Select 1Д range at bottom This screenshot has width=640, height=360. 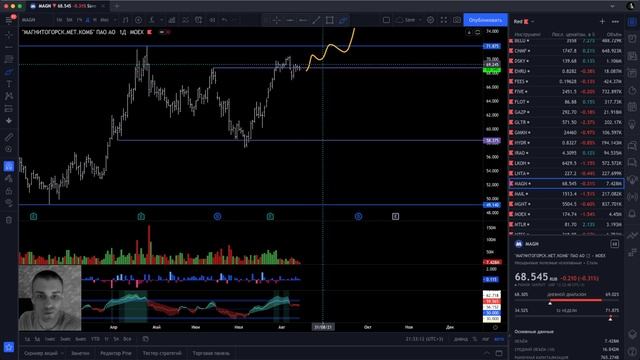pos(27,339)
